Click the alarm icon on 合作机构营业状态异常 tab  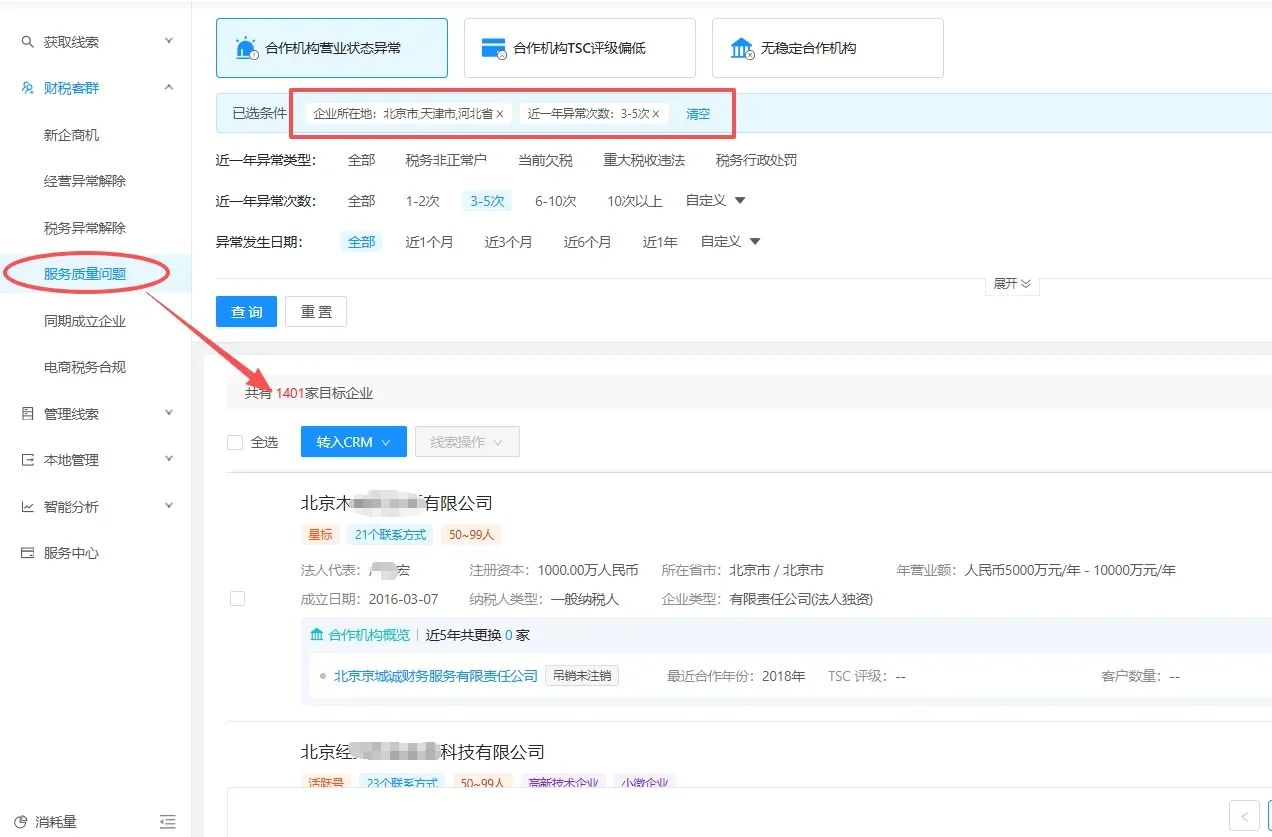click(246, 48)
